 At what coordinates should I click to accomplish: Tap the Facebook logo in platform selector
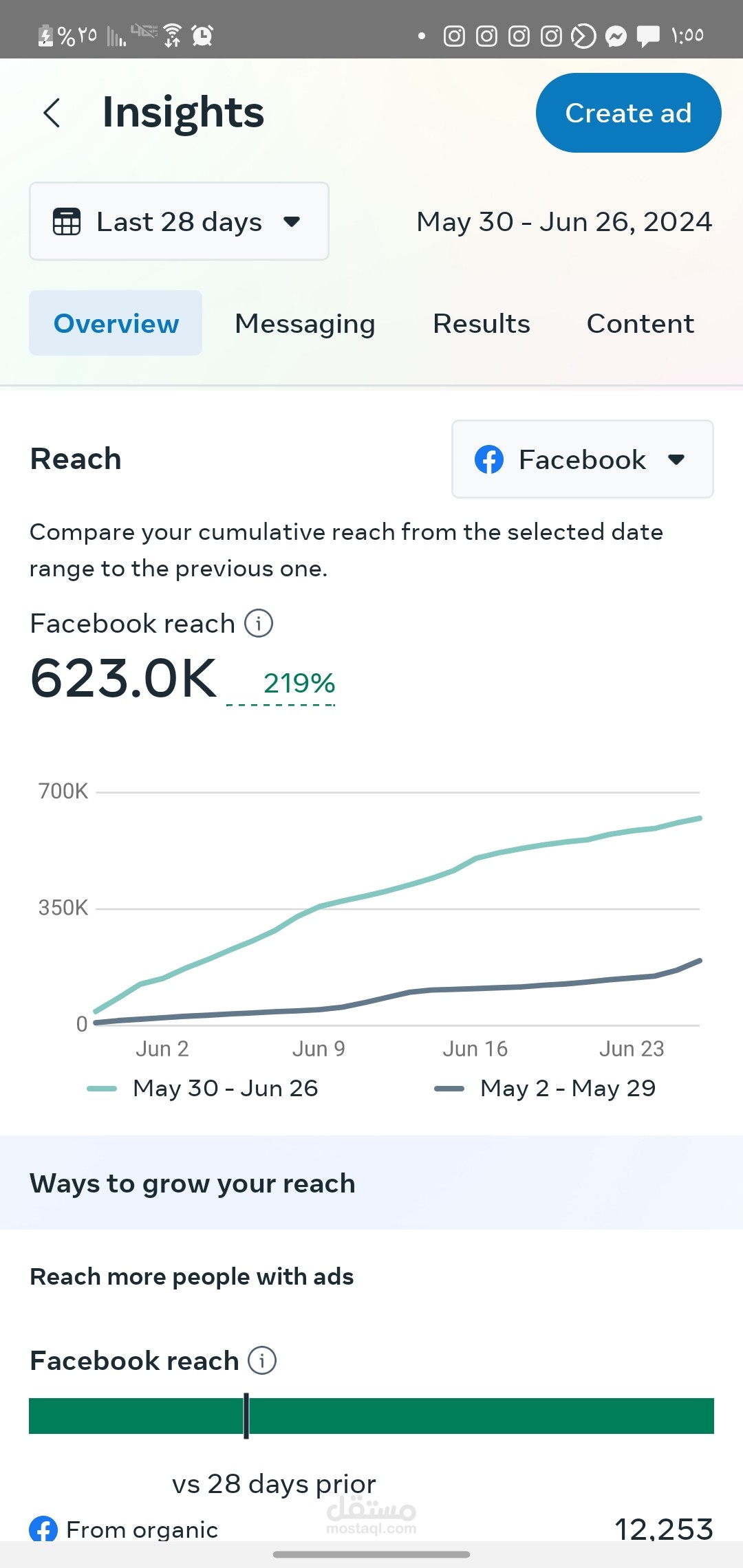pyautogui.click(x=489, y=459)
